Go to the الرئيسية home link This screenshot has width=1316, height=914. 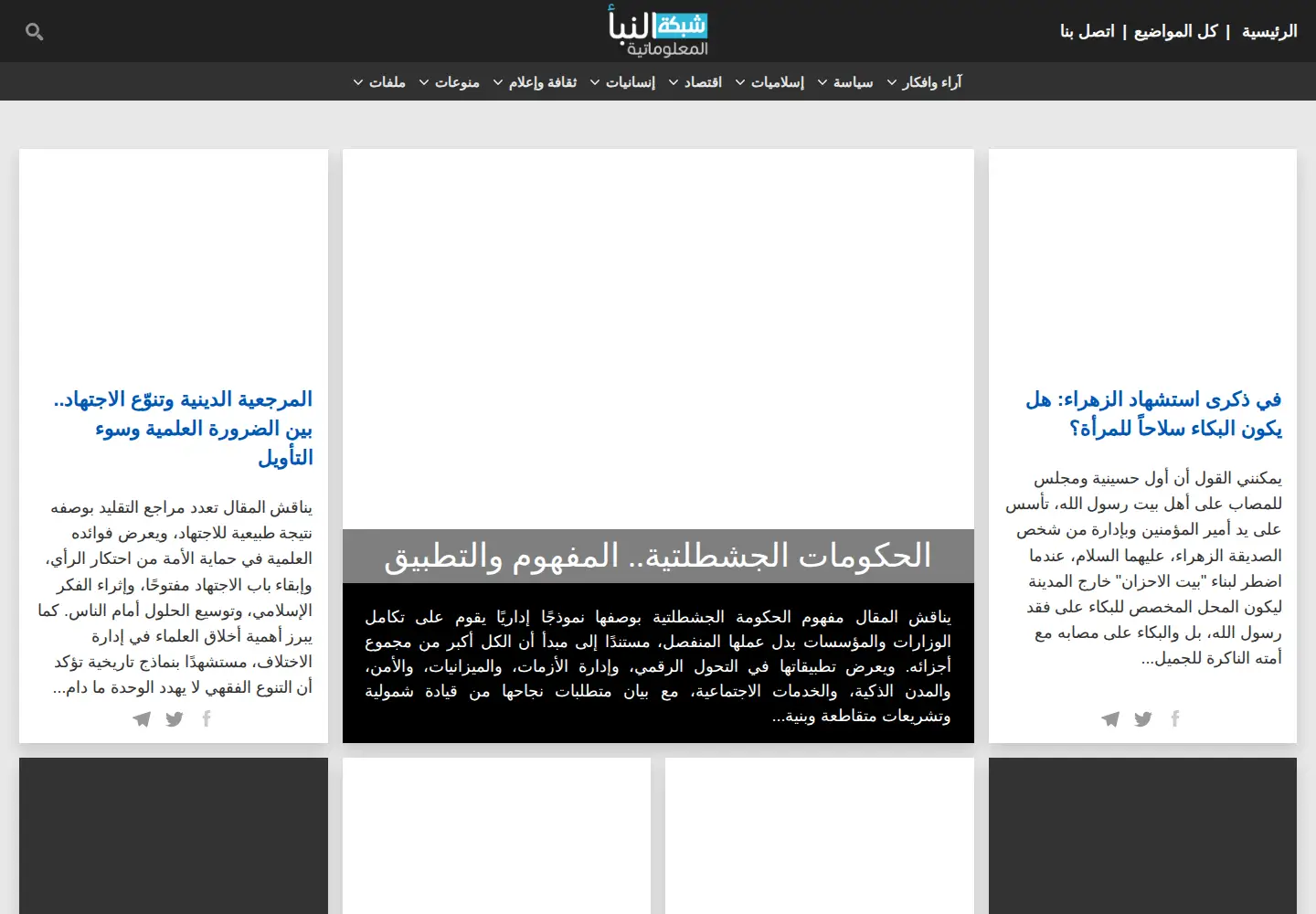pyautogui.click(x=1269, y=31)
